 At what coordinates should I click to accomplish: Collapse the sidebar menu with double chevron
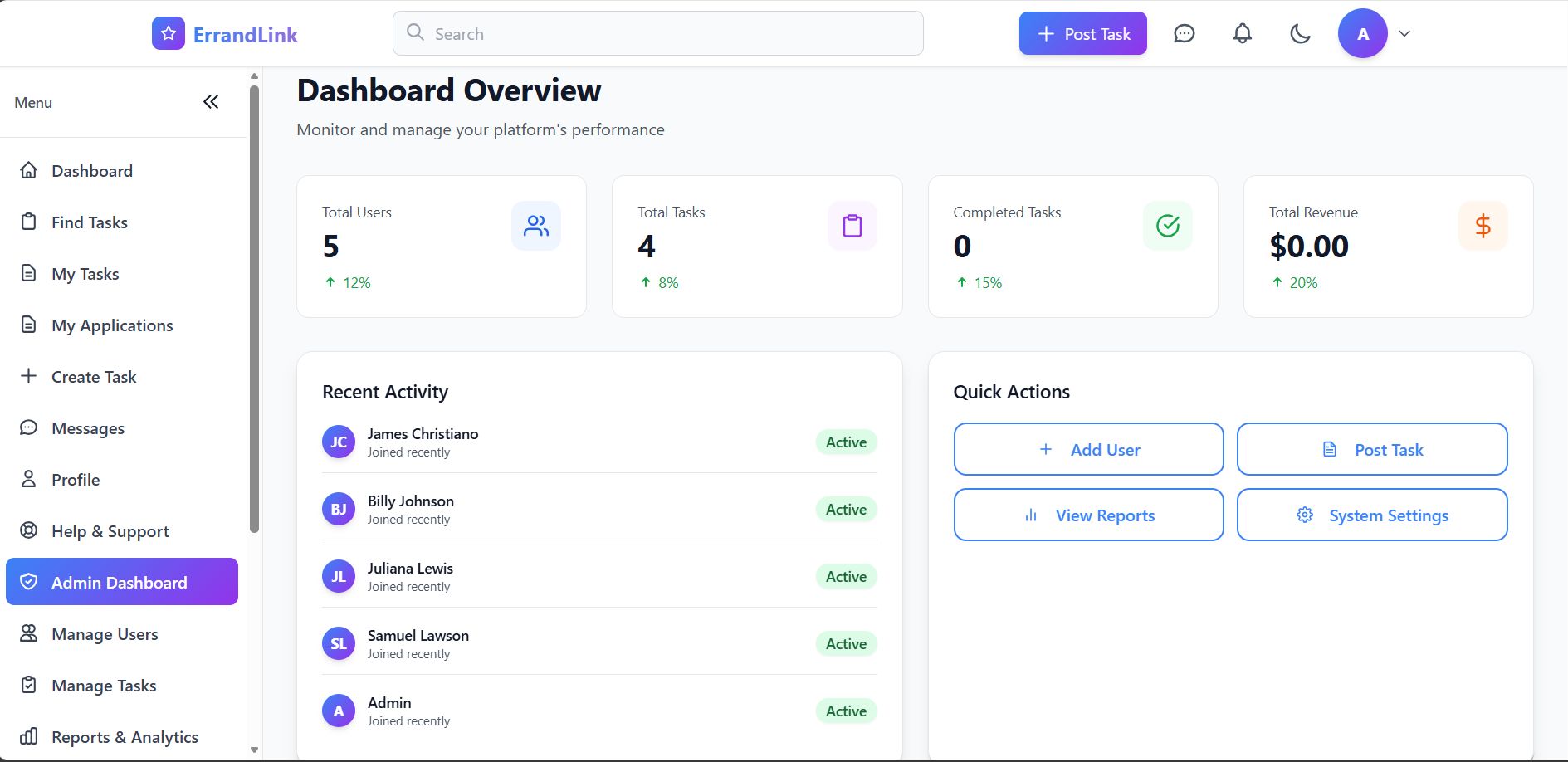pyautogui.click(x=211, y=102)
